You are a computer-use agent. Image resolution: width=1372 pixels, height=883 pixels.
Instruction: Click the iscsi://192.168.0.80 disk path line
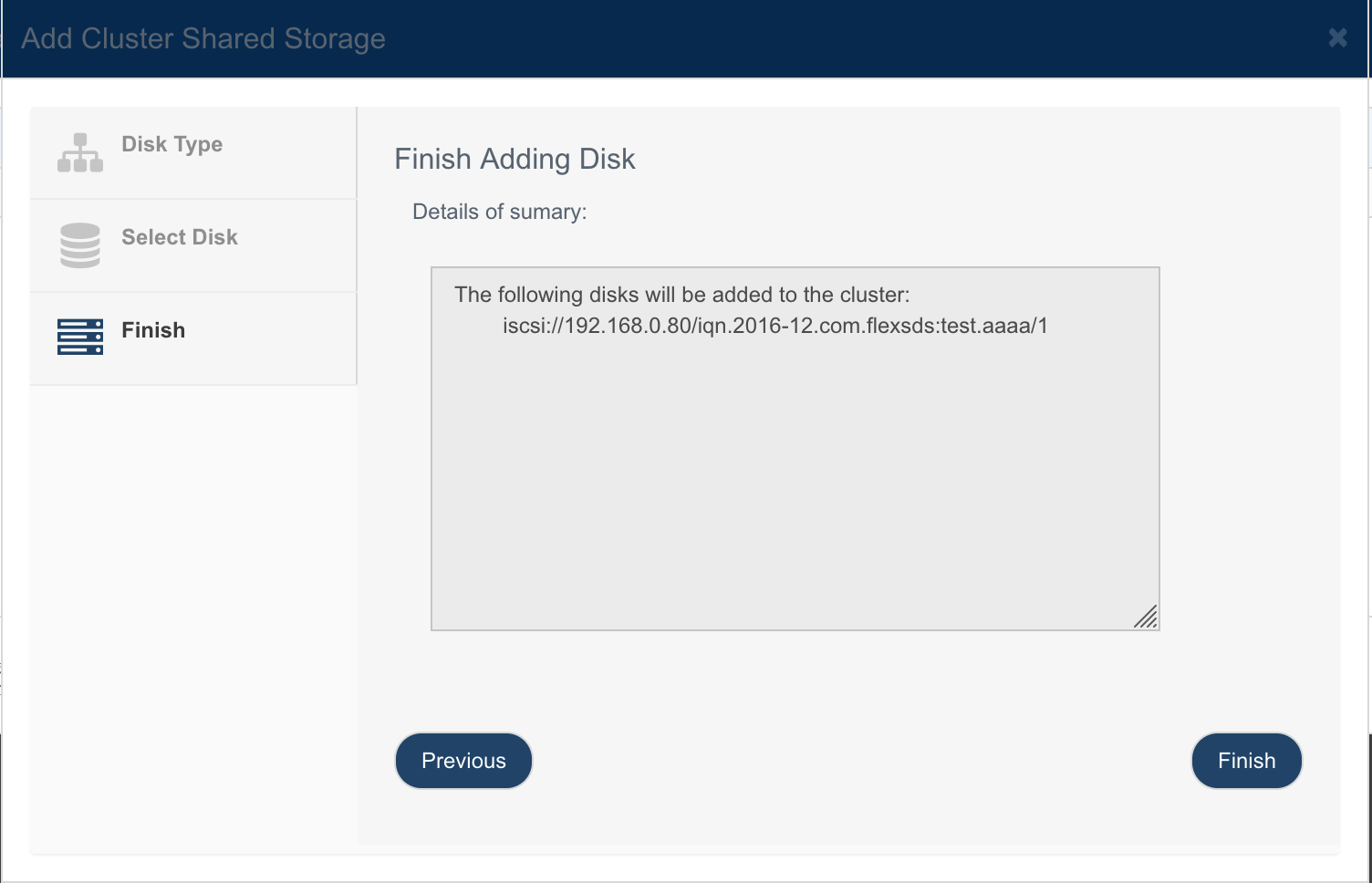point(774,326)
